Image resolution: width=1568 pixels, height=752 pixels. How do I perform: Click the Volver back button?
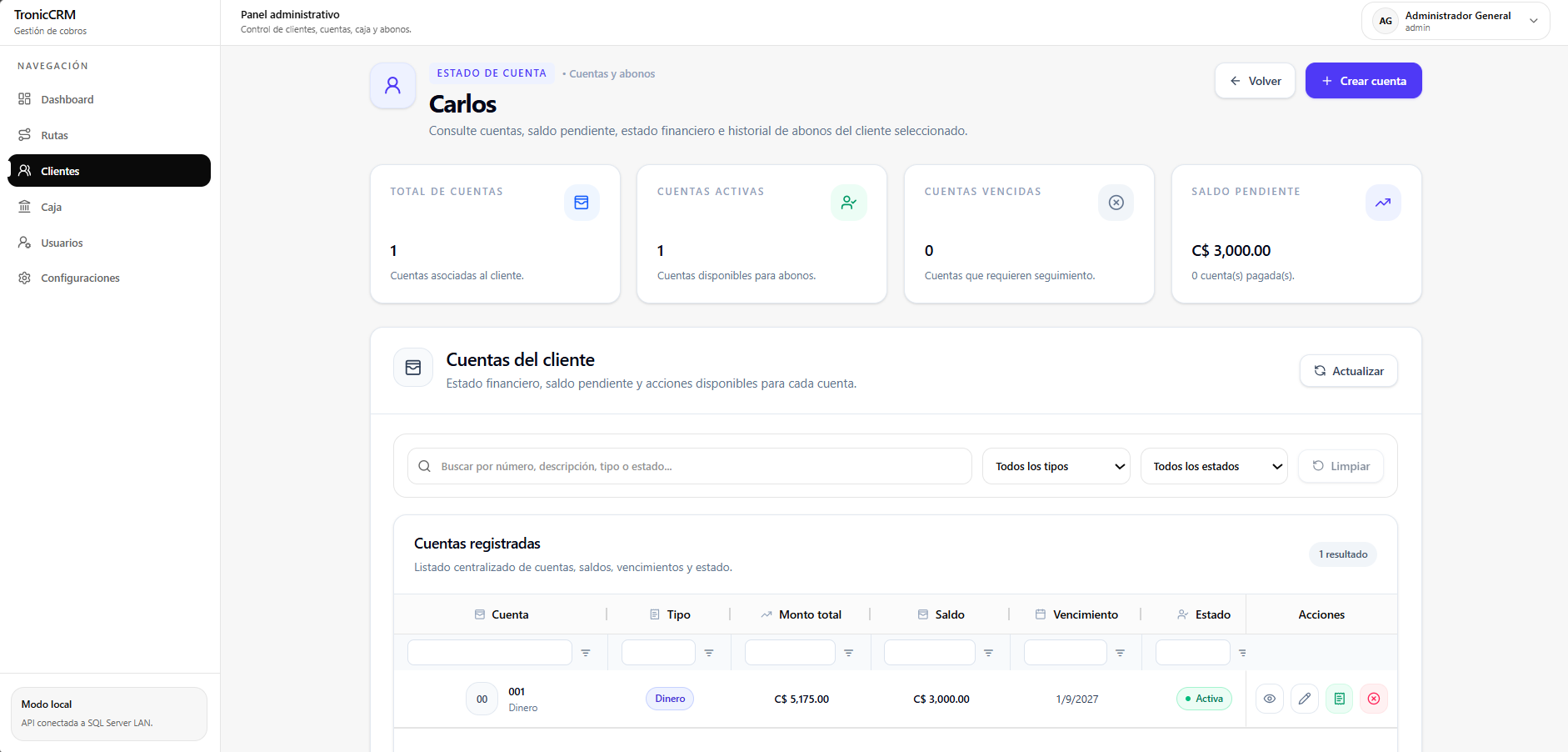coord(1255,81)
